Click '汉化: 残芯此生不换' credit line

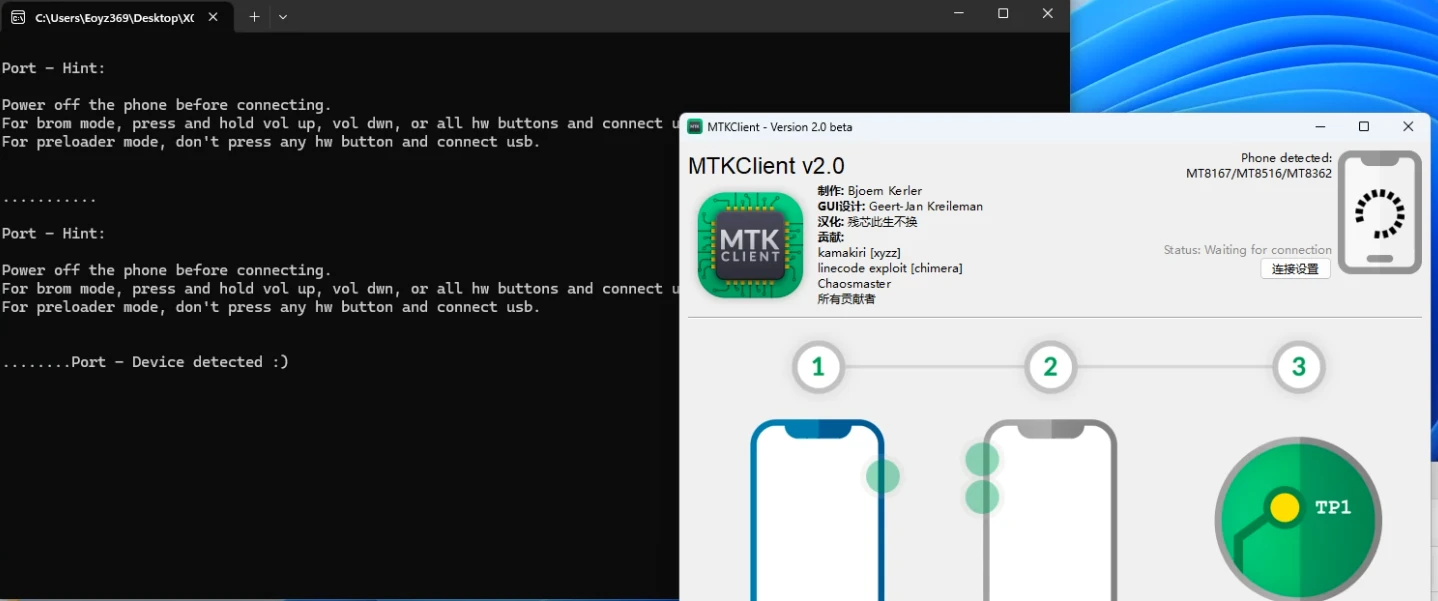pos(867,222)
